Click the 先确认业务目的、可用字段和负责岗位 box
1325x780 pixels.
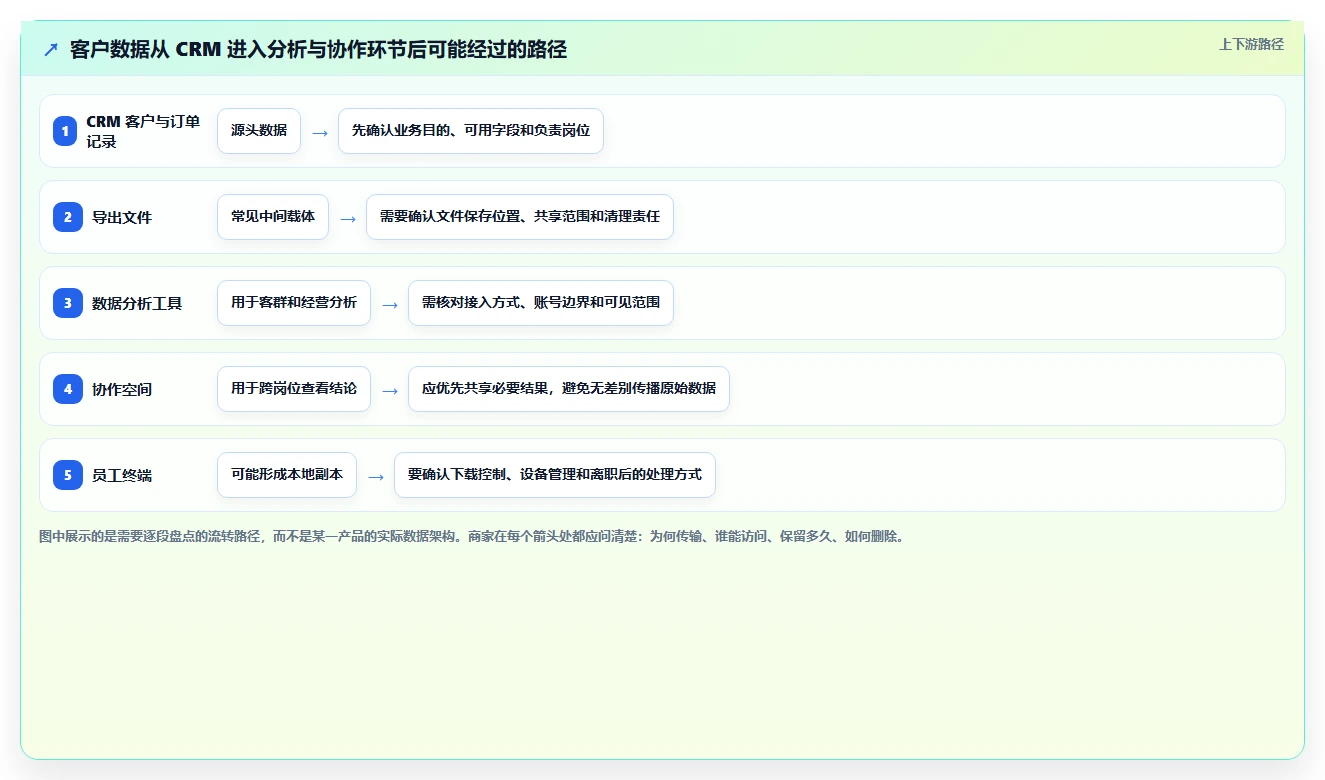(471, 131)
